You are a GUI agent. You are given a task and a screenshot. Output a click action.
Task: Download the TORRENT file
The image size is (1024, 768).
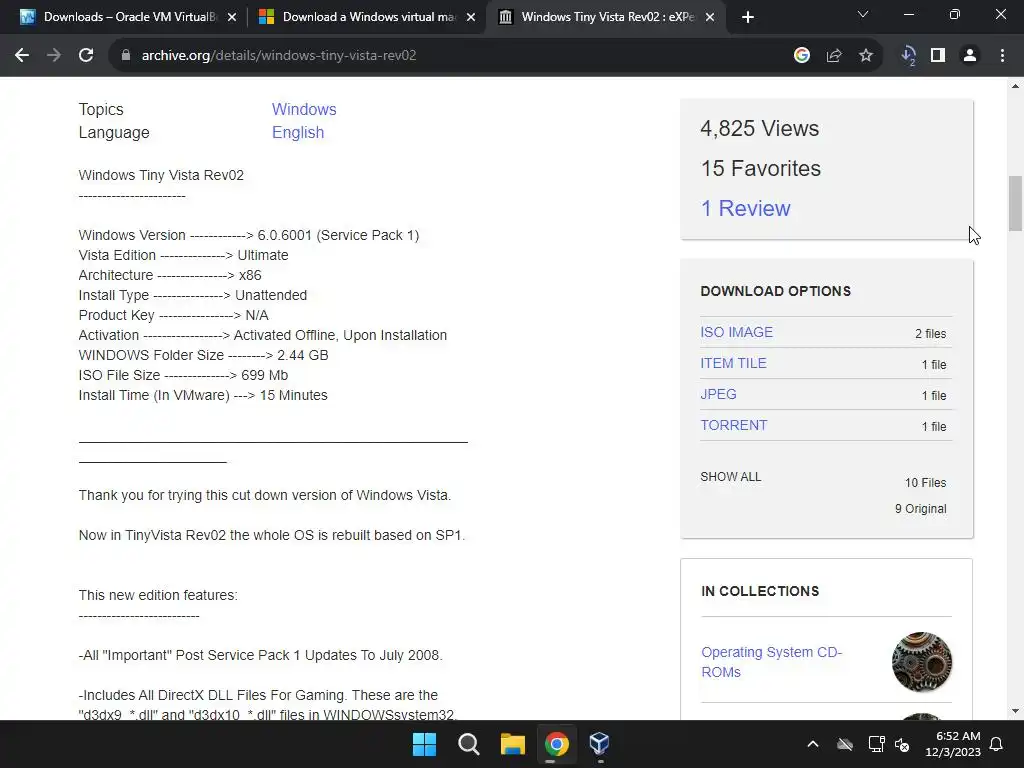click(x=734, y=425)
